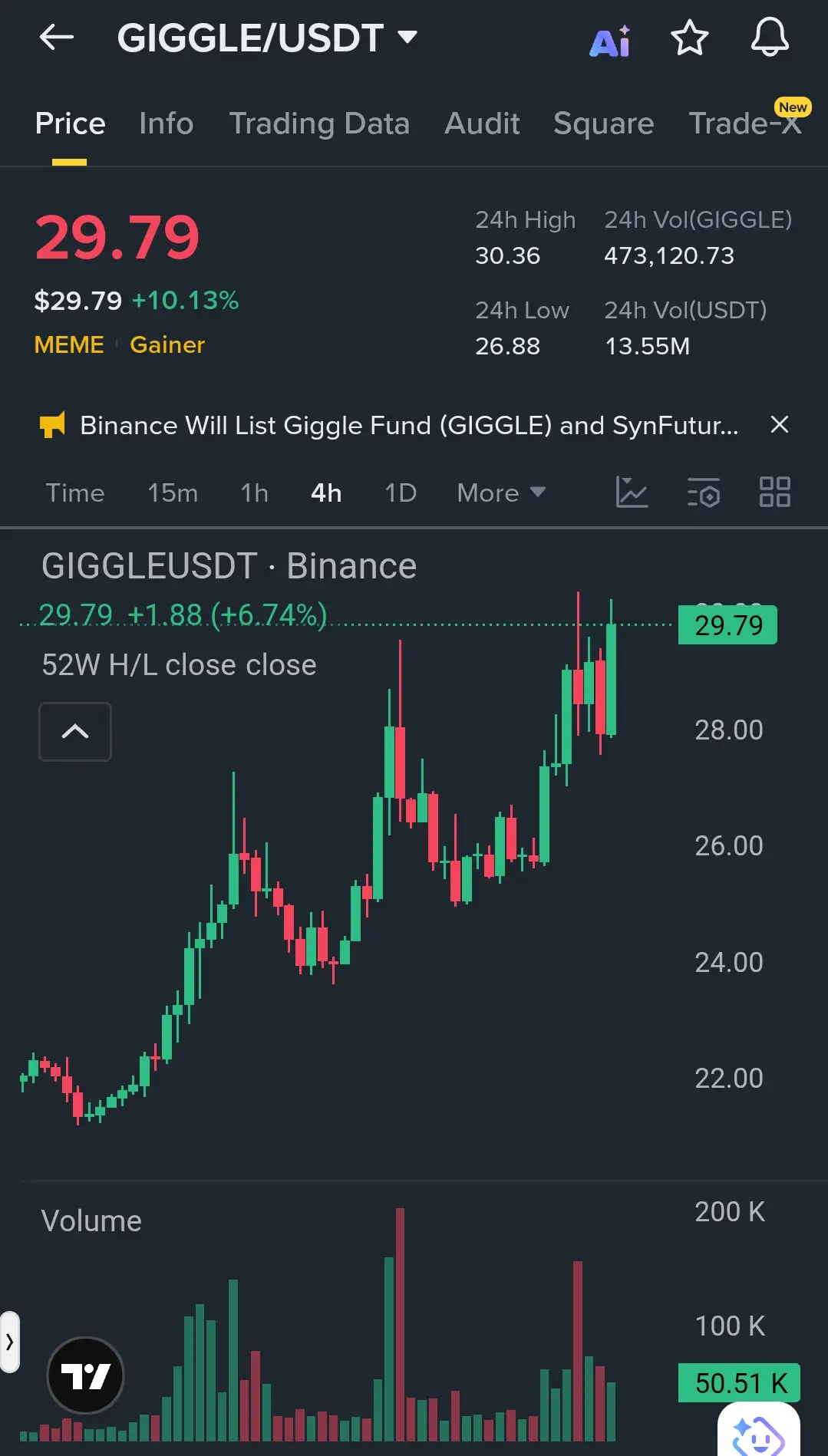The height and width of the screenshot is (1456, 828).
Task: Tap the 24h Vol(GIGGLE) value 473,120.73
Action: coord(669,255)
